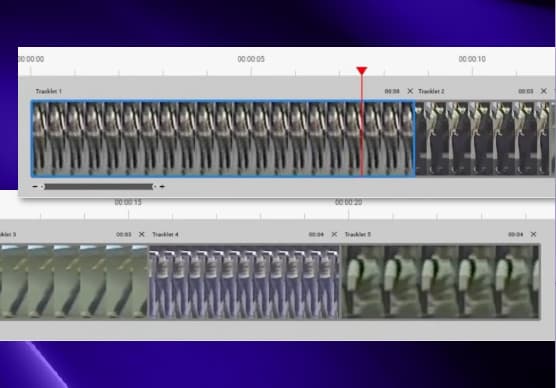This screenshot has width=556, height=388.
Task: Select the Tracklet 3 filmstrip
Action: click(x=74, y=282)
